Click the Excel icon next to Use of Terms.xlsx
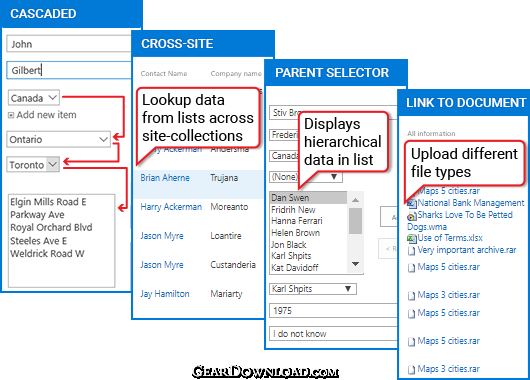 click(411, 239)
